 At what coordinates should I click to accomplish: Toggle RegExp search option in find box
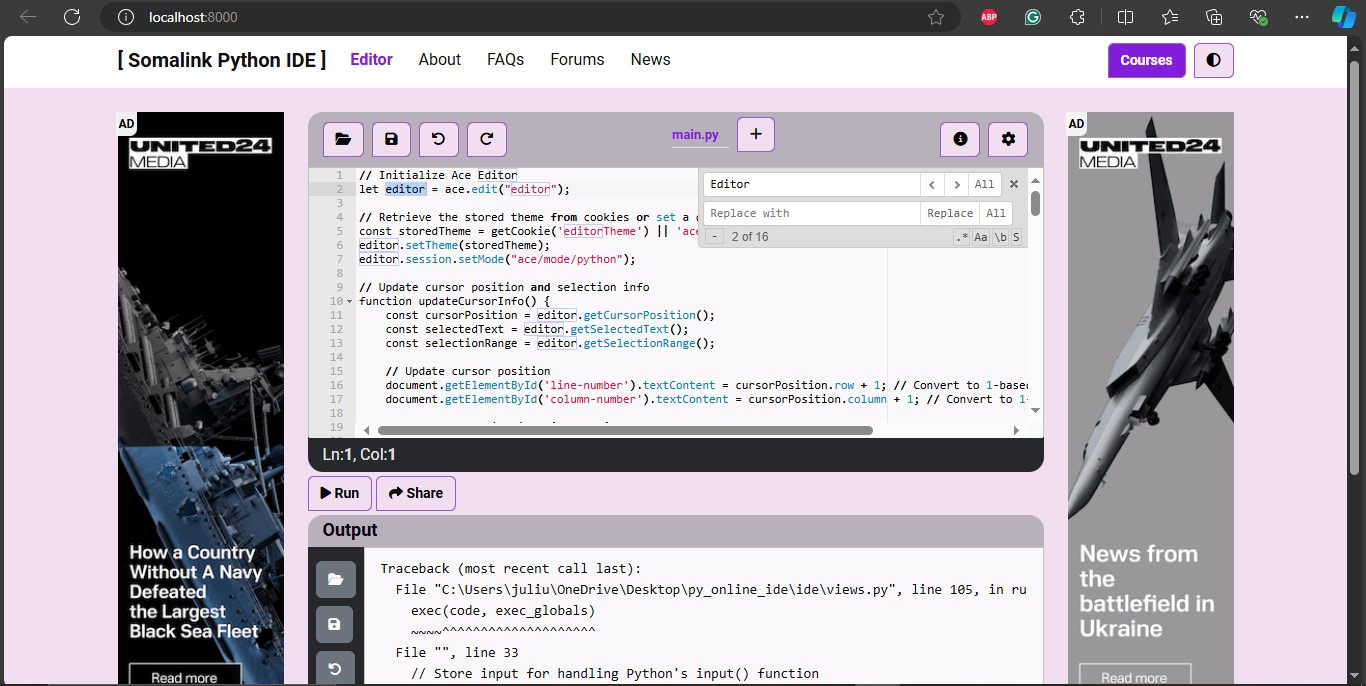click(x=961, y=237)
